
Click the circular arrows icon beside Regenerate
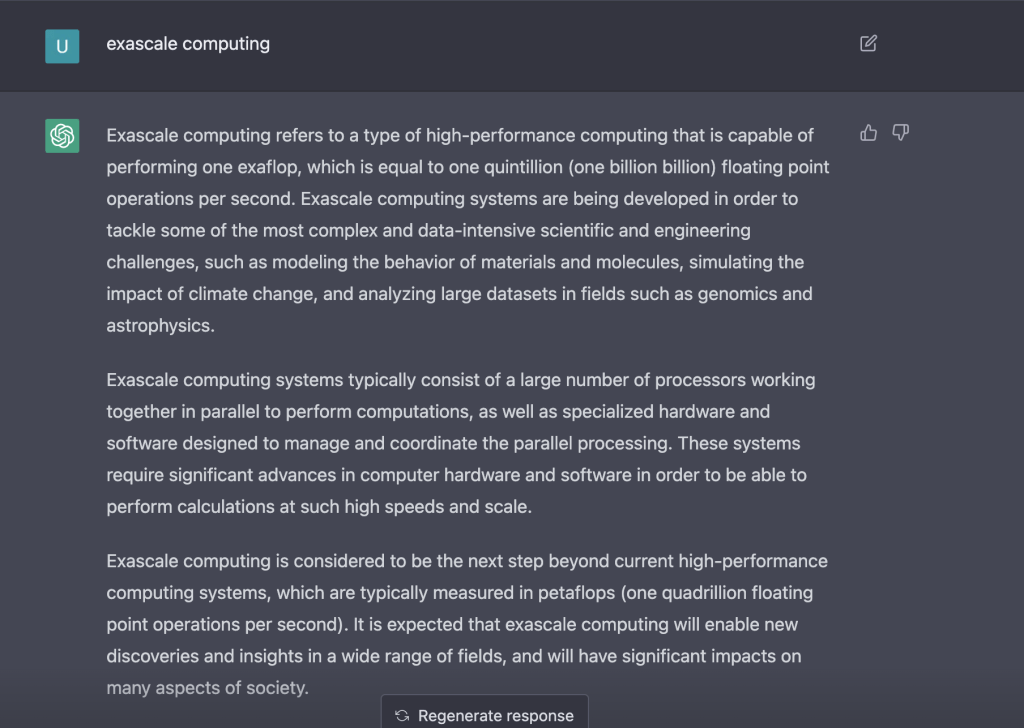pos(402,715)
